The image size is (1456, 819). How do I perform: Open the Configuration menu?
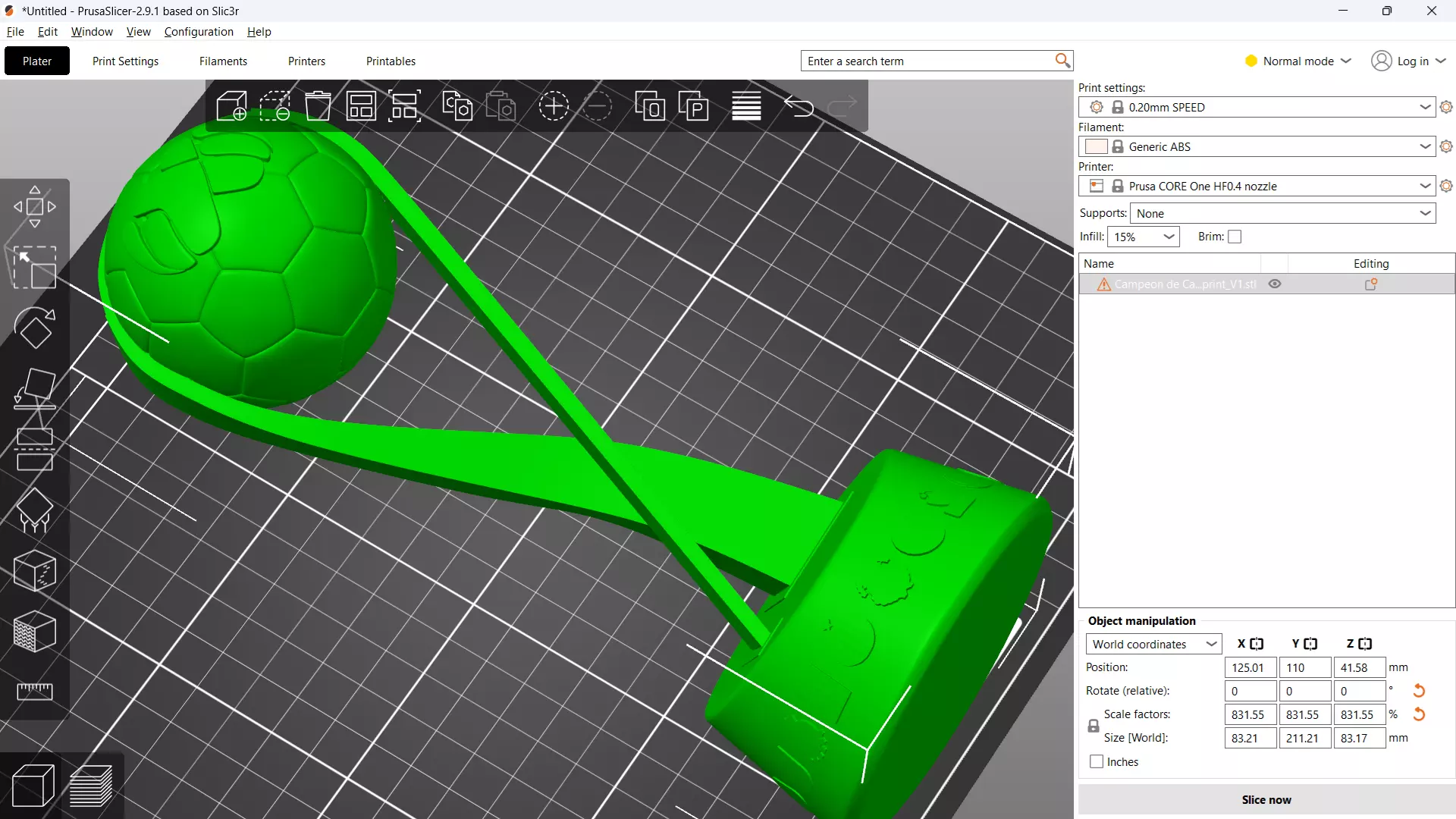[x=199, y=31]
